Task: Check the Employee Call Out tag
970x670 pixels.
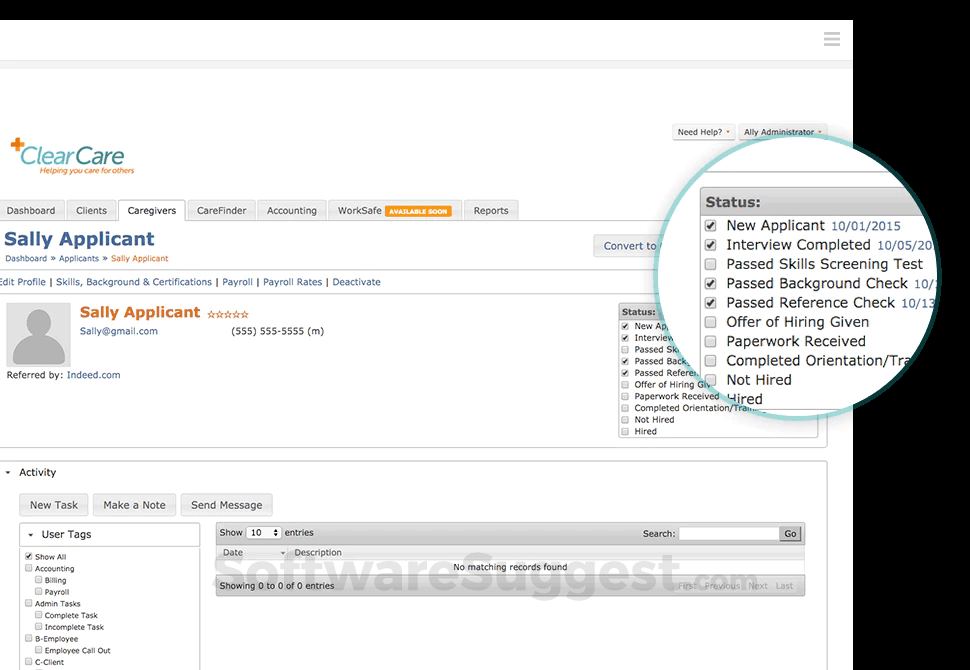Action: pyautogui.click(x=37, y=650)
